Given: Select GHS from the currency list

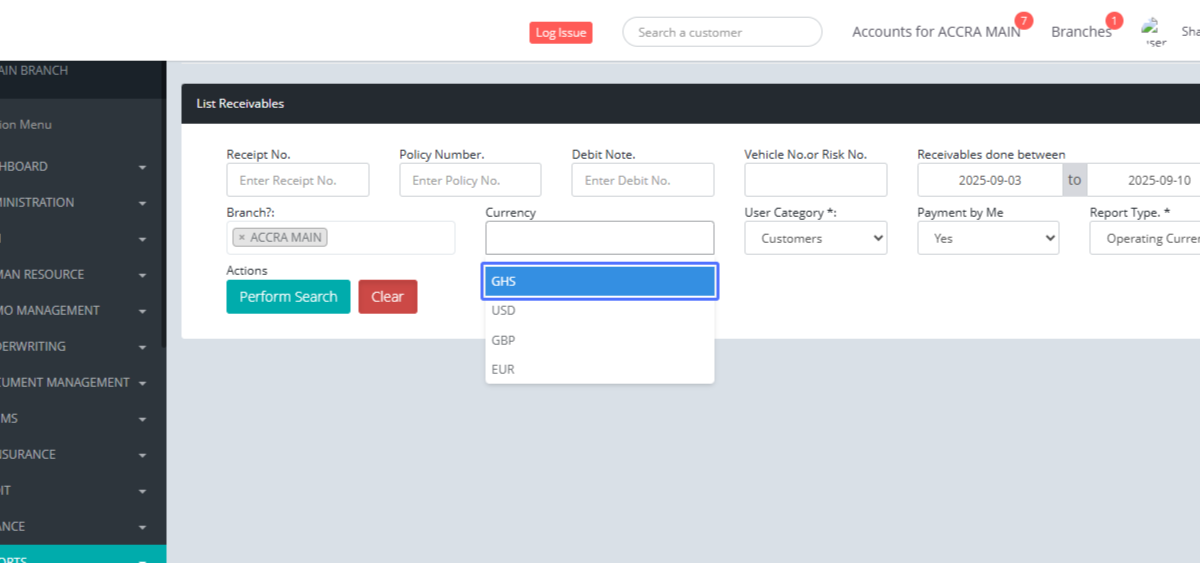Looking at the screenshot, I should click(x=599, y=282).
